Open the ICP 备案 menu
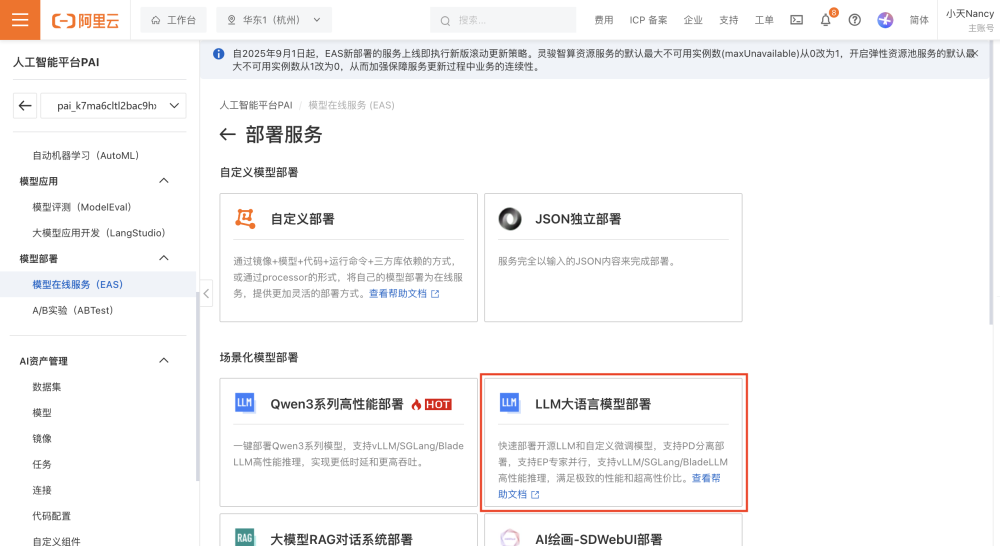This screenshot has height=546, width=1000. click(648, 20)
